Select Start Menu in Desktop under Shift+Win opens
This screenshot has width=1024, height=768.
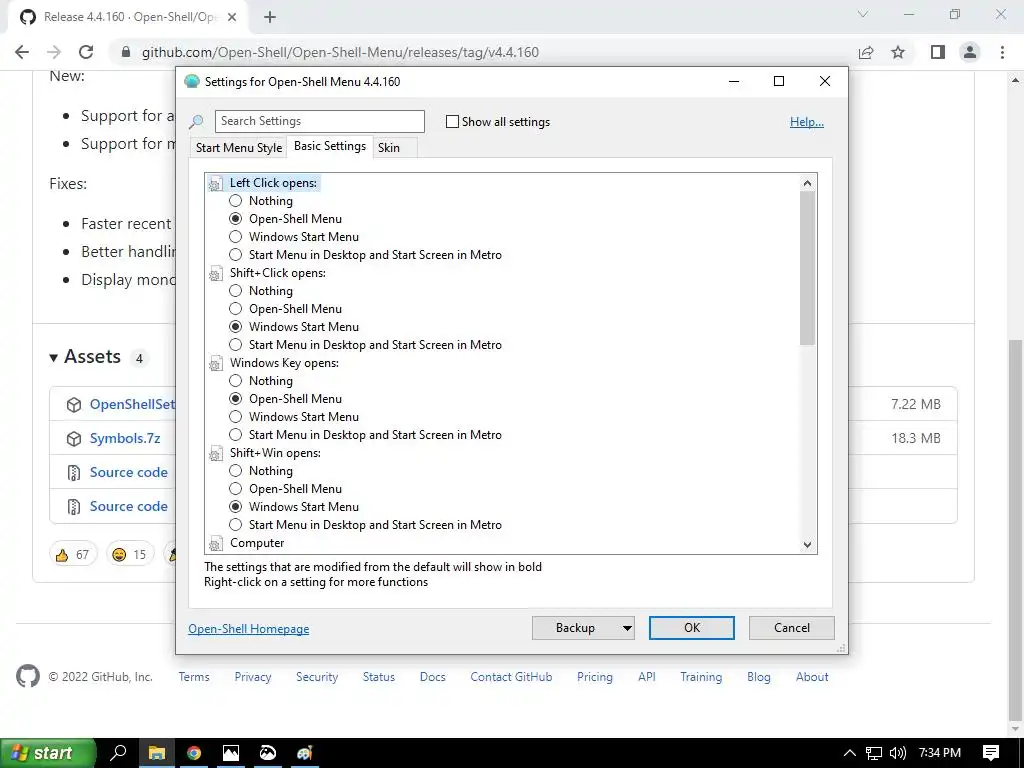tap(236, 524)
